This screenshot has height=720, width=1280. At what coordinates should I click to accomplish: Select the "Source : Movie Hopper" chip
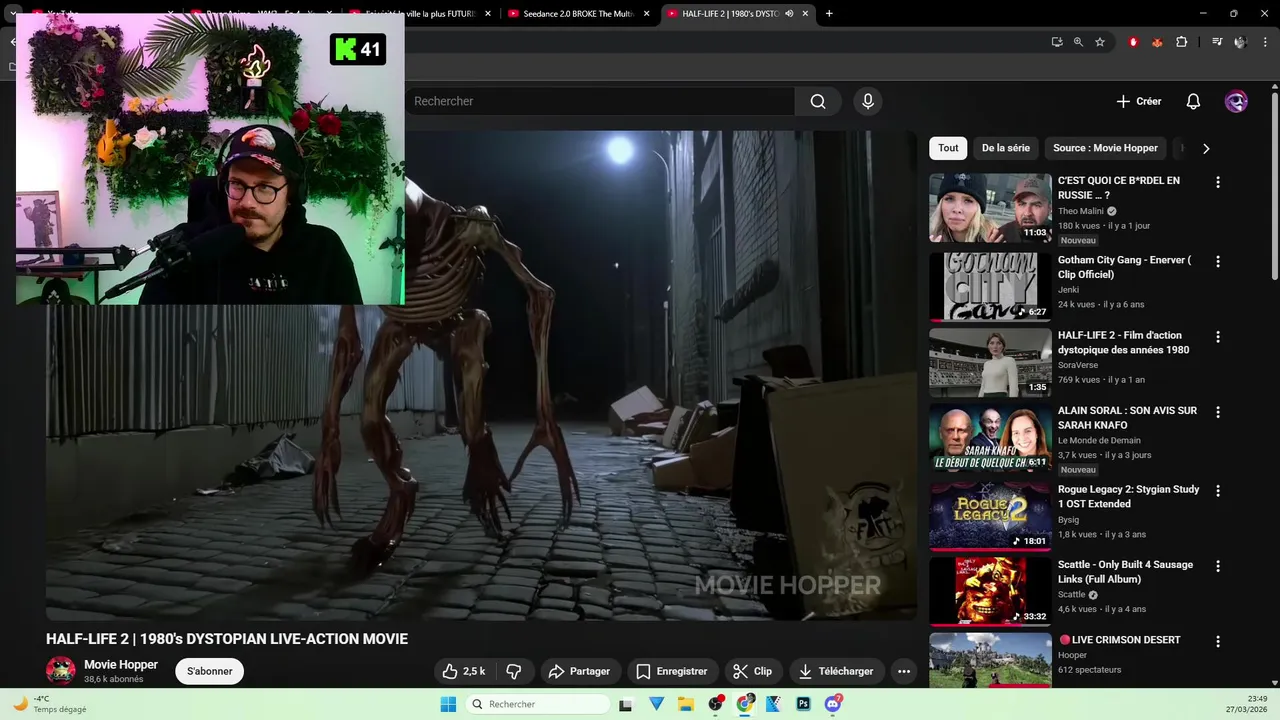[x=1105, y=148]
